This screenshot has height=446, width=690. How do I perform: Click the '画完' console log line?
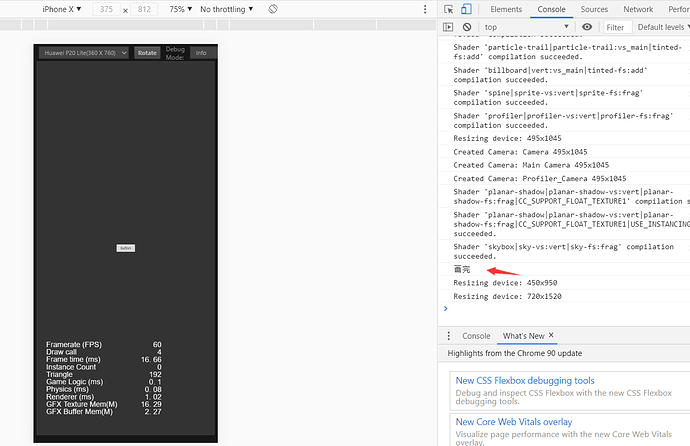pyautogui.click(x=462, y=269)
